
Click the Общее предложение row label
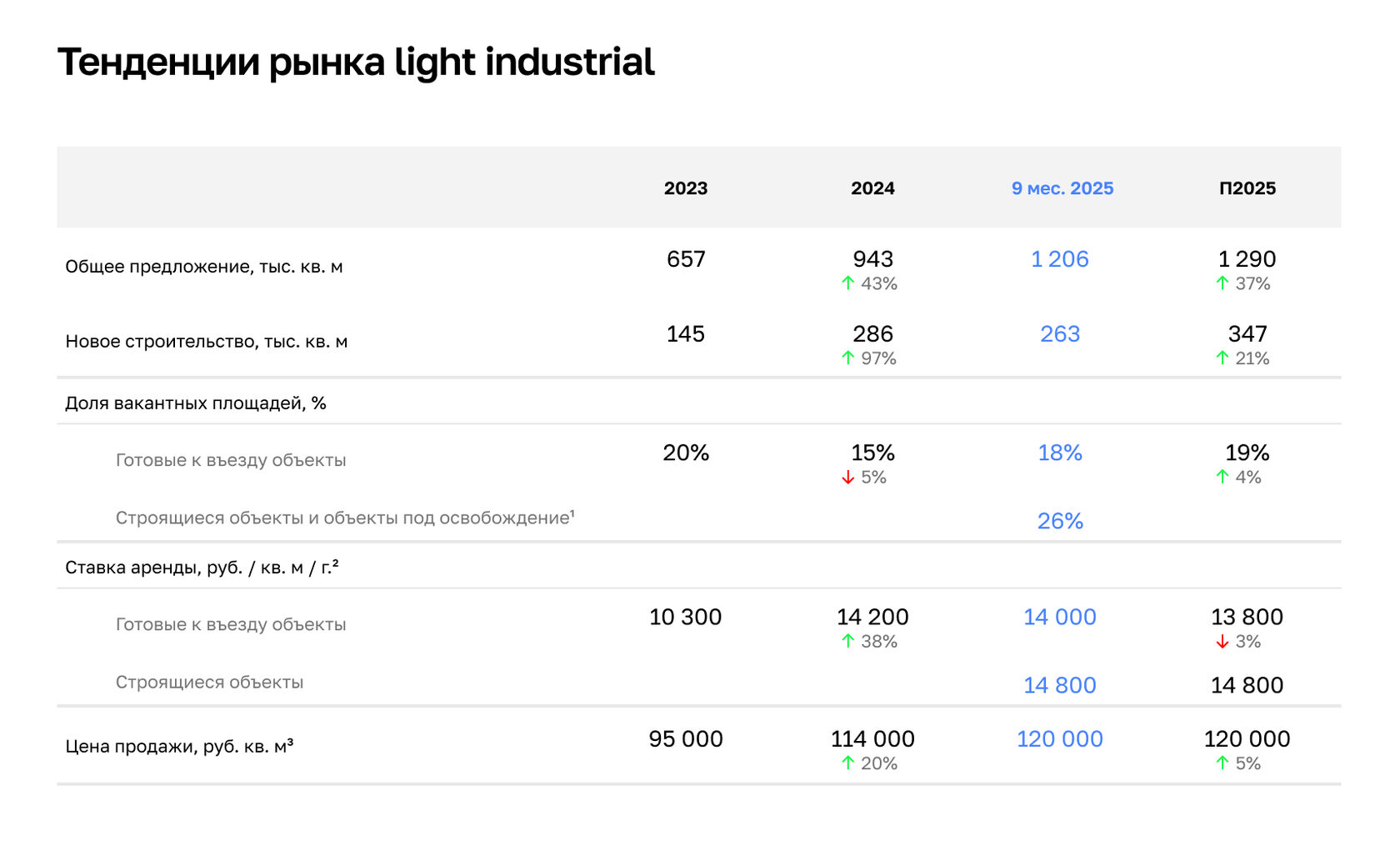click(x=204, y=267)
